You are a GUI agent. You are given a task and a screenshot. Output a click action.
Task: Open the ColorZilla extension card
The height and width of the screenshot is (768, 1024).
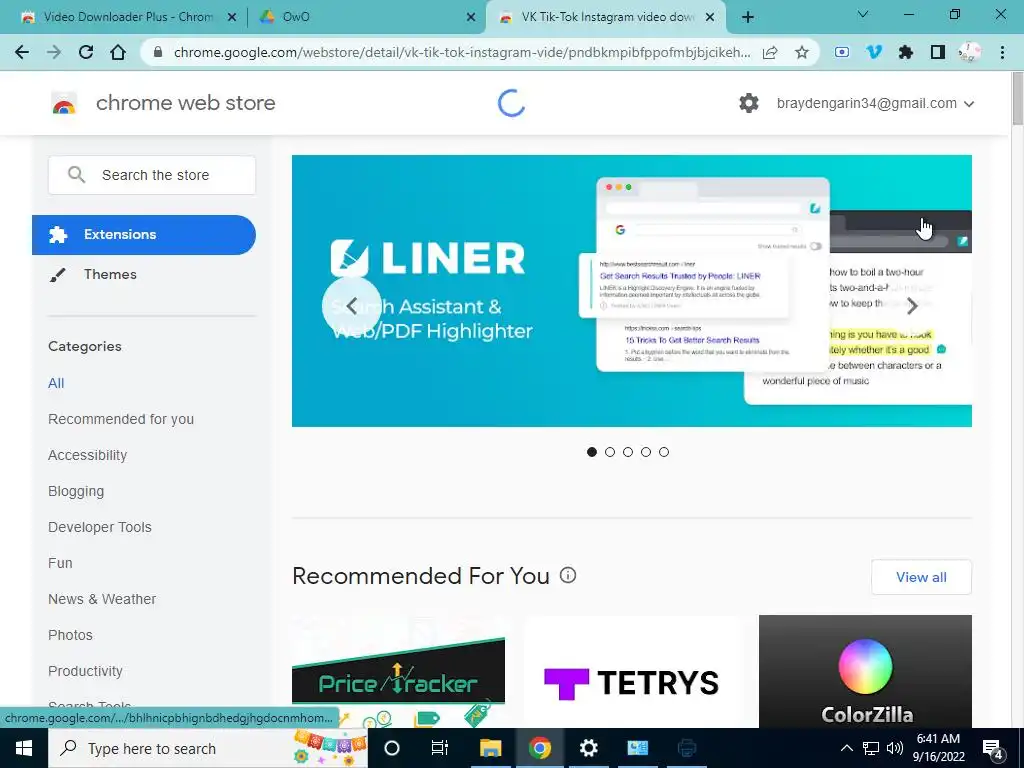tap(865, 671)
